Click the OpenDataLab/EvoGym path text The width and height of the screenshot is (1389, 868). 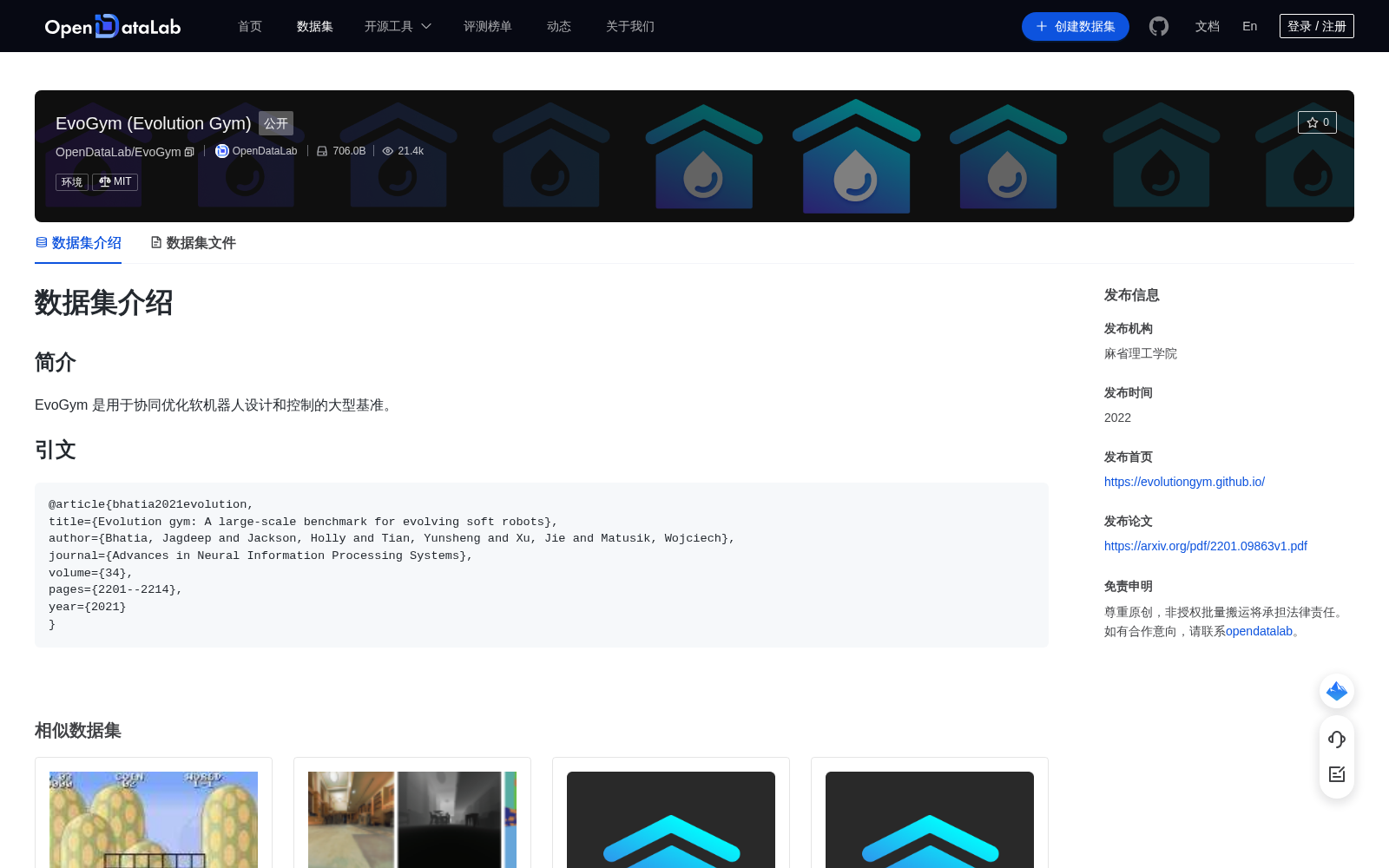118,152
